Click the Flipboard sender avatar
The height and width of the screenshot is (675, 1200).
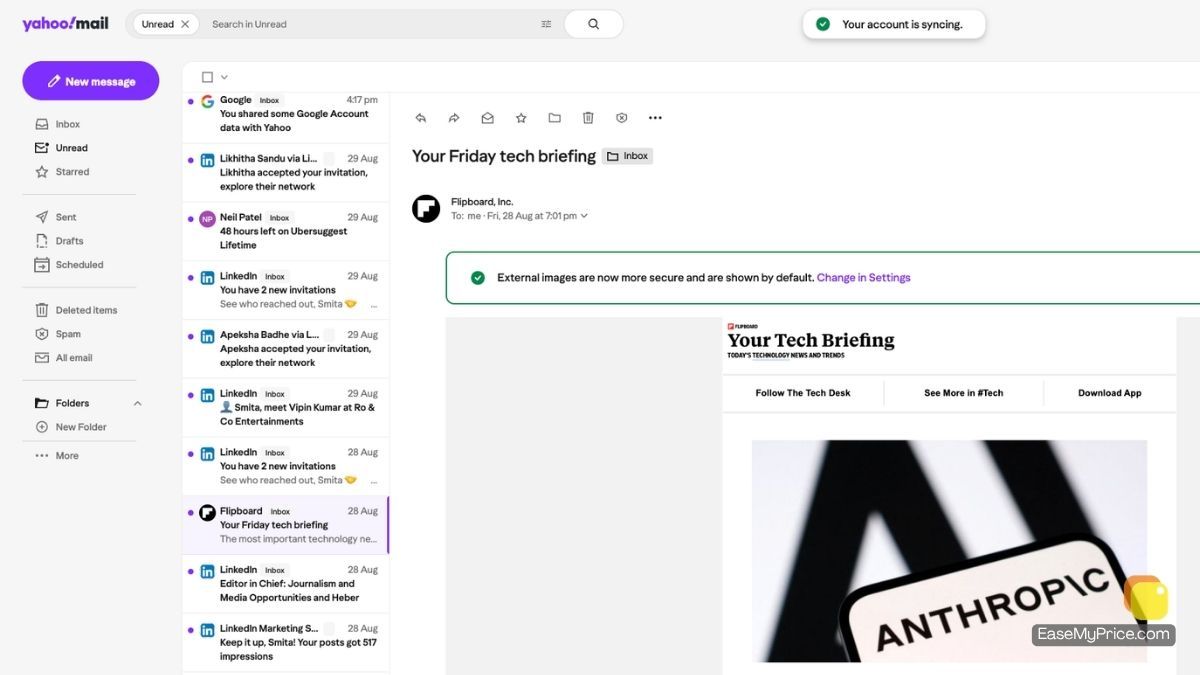pos(426,209)
